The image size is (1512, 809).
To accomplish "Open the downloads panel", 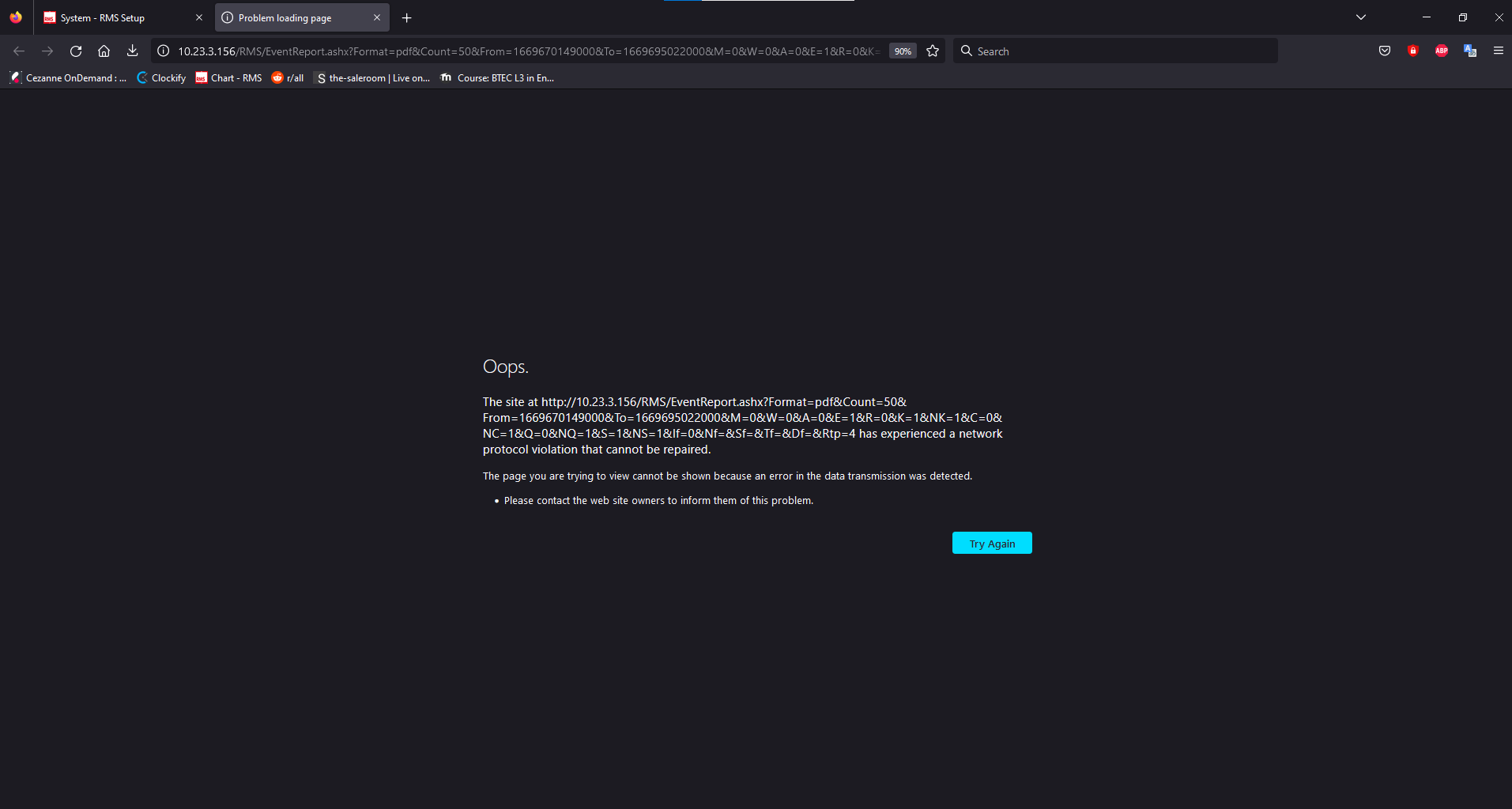I will click(x=132, y=51).
